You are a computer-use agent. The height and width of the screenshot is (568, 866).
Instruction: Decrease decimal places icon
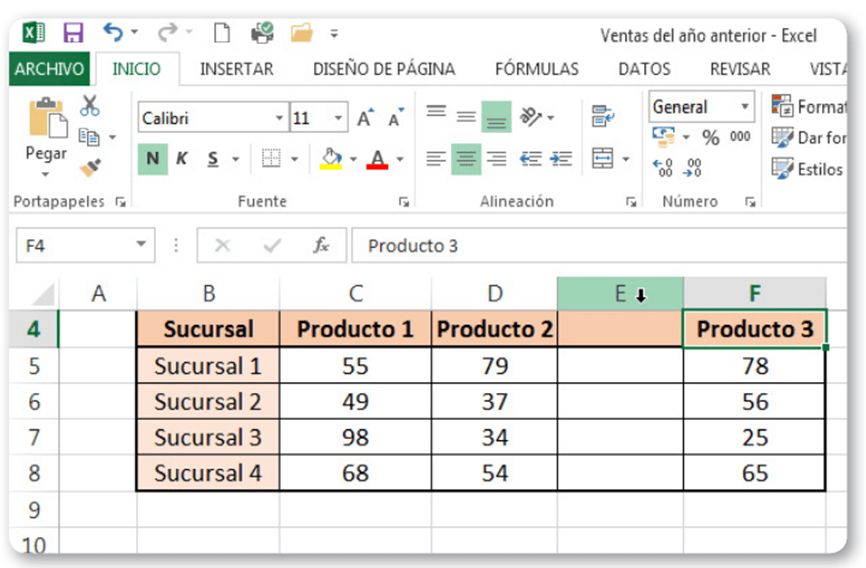(692, 167)
